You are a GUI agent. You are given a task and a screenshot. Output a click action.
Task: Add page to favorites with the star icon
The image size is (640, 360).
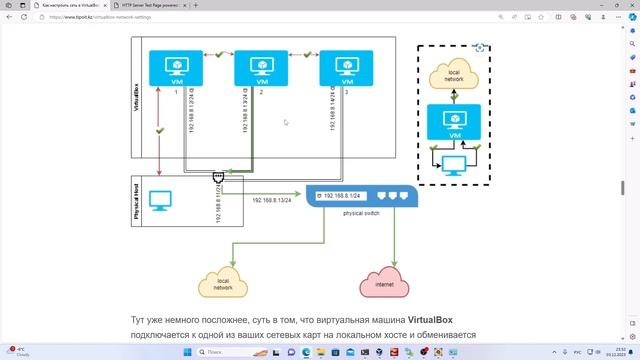(541, 17)
